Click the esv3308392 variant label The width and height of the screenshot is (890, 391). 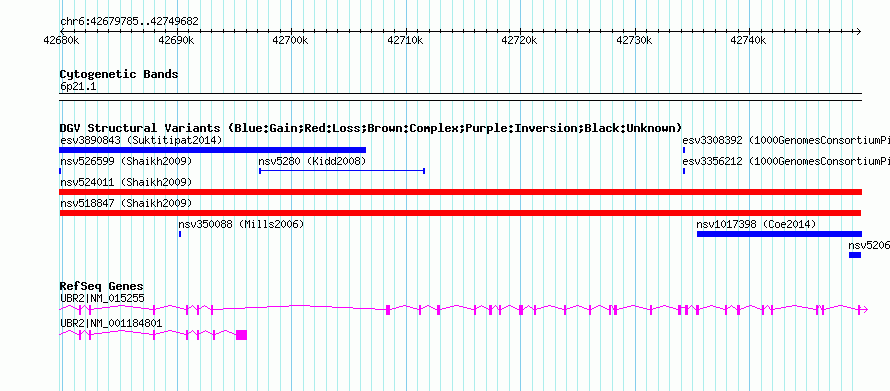[786, 140]
